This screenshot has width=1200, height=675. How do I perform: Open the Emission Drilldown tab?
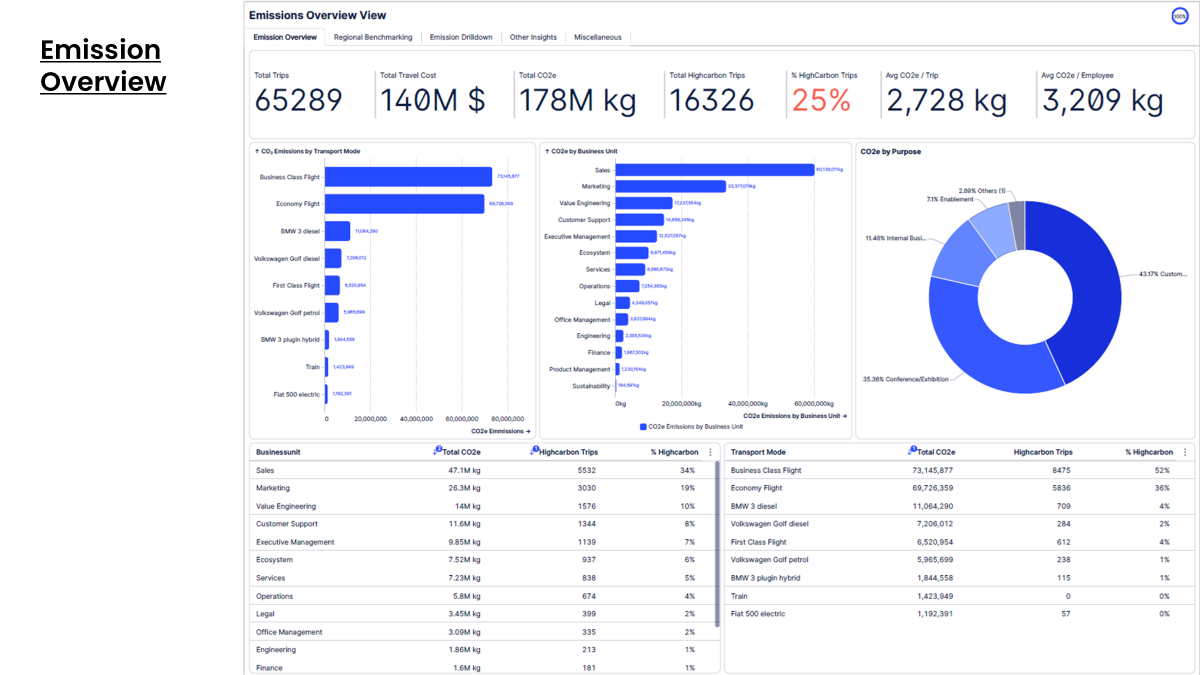click(461, 37)
